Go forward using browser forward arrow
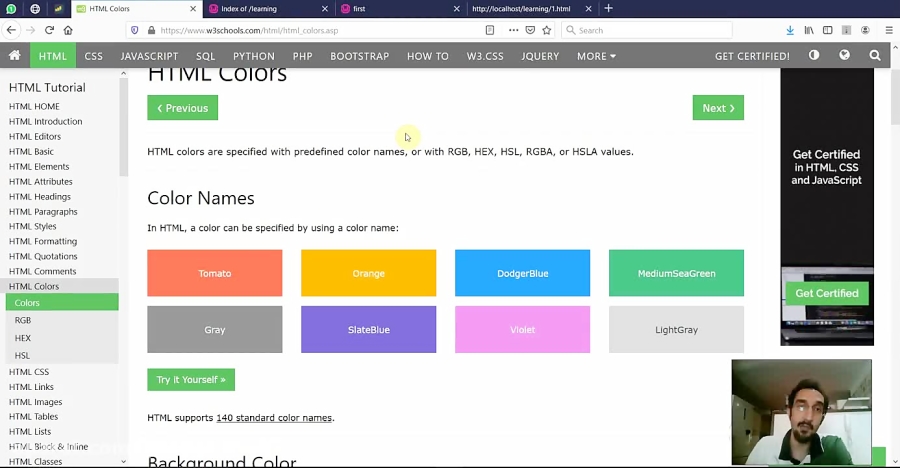The height and width of the screenshot is (468, 900). point(30,30)
